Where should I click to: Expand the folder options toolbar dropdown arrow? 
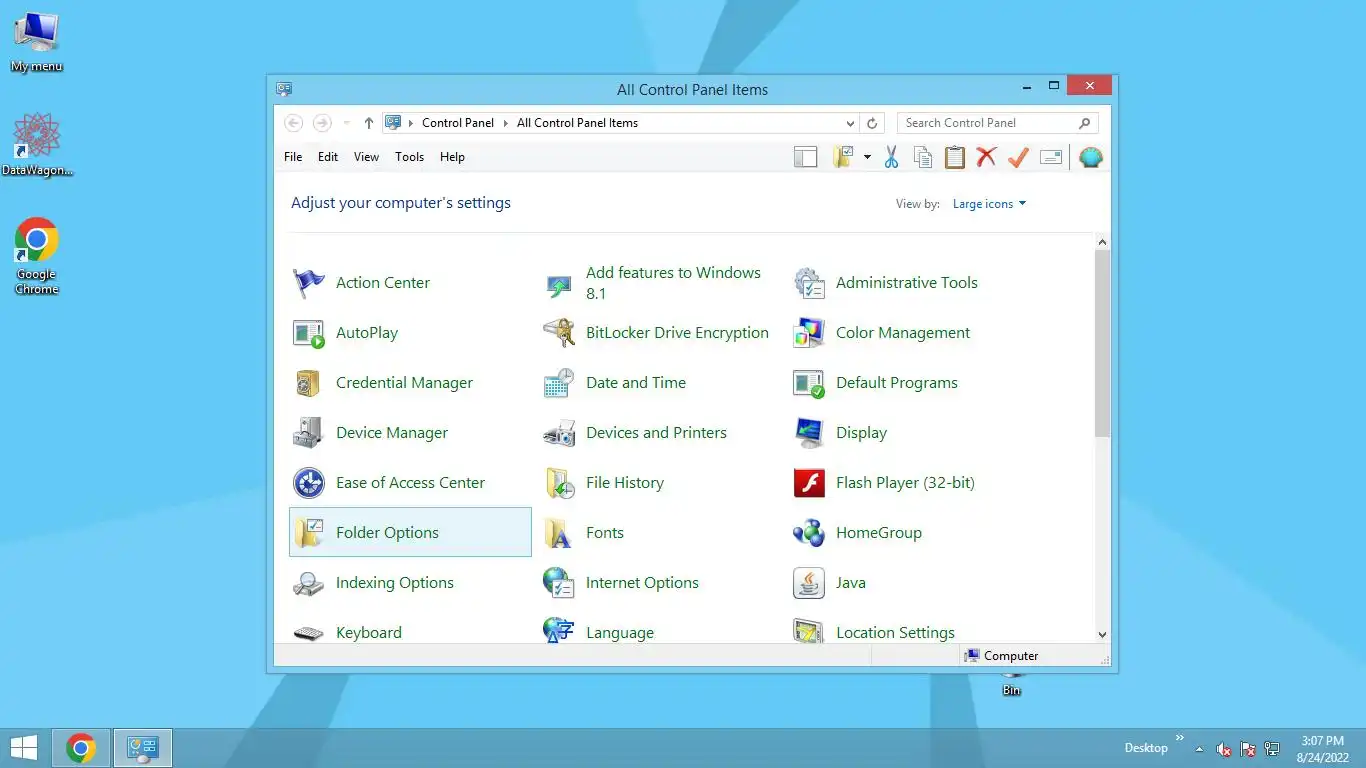[x=867, y=157]
